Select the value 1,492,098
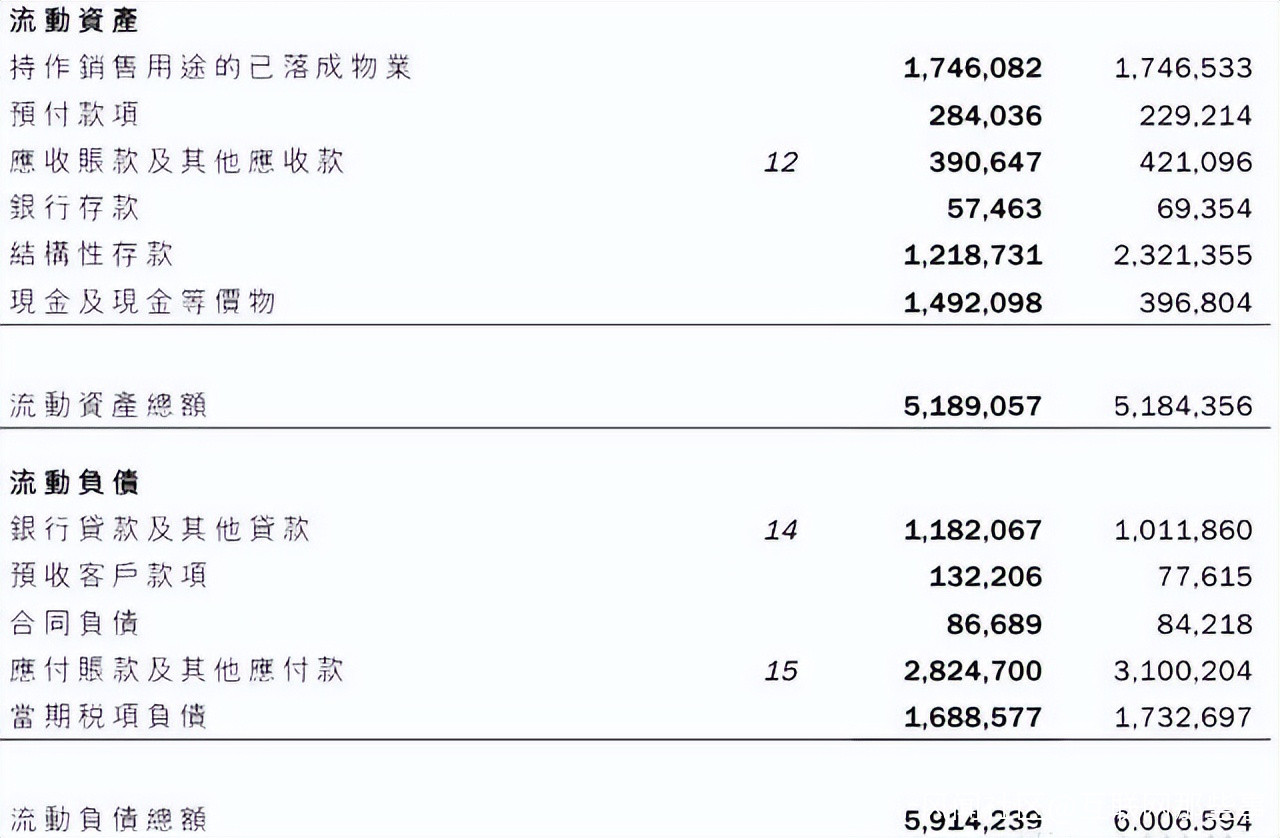 (972, 302)
